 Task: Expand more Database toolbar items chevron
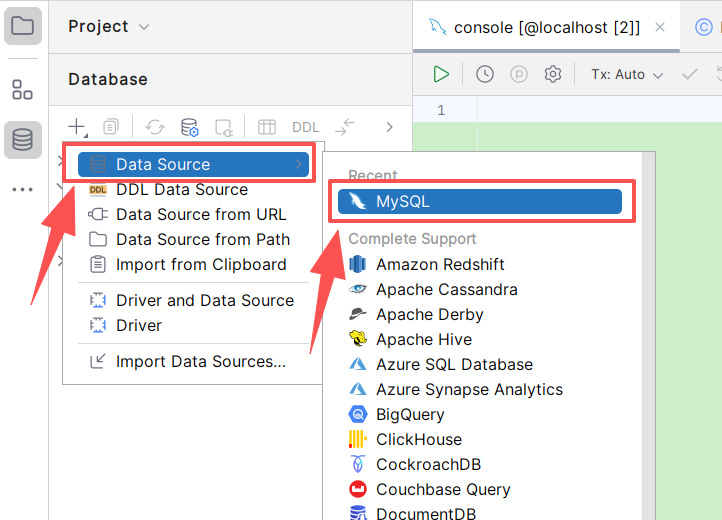click(390, 127)
